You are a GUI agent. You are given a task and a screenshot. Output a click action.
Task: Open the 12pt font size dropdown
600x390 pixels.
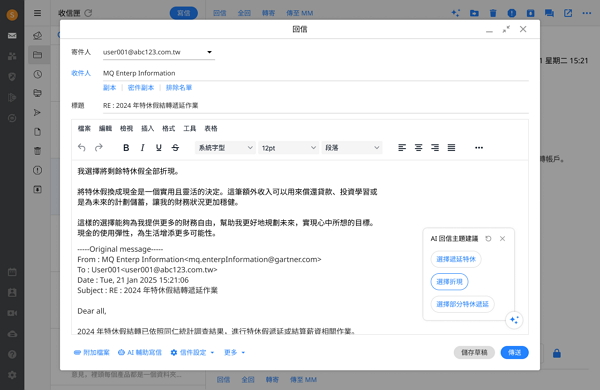pyautogui.click(x=289, y=148)
